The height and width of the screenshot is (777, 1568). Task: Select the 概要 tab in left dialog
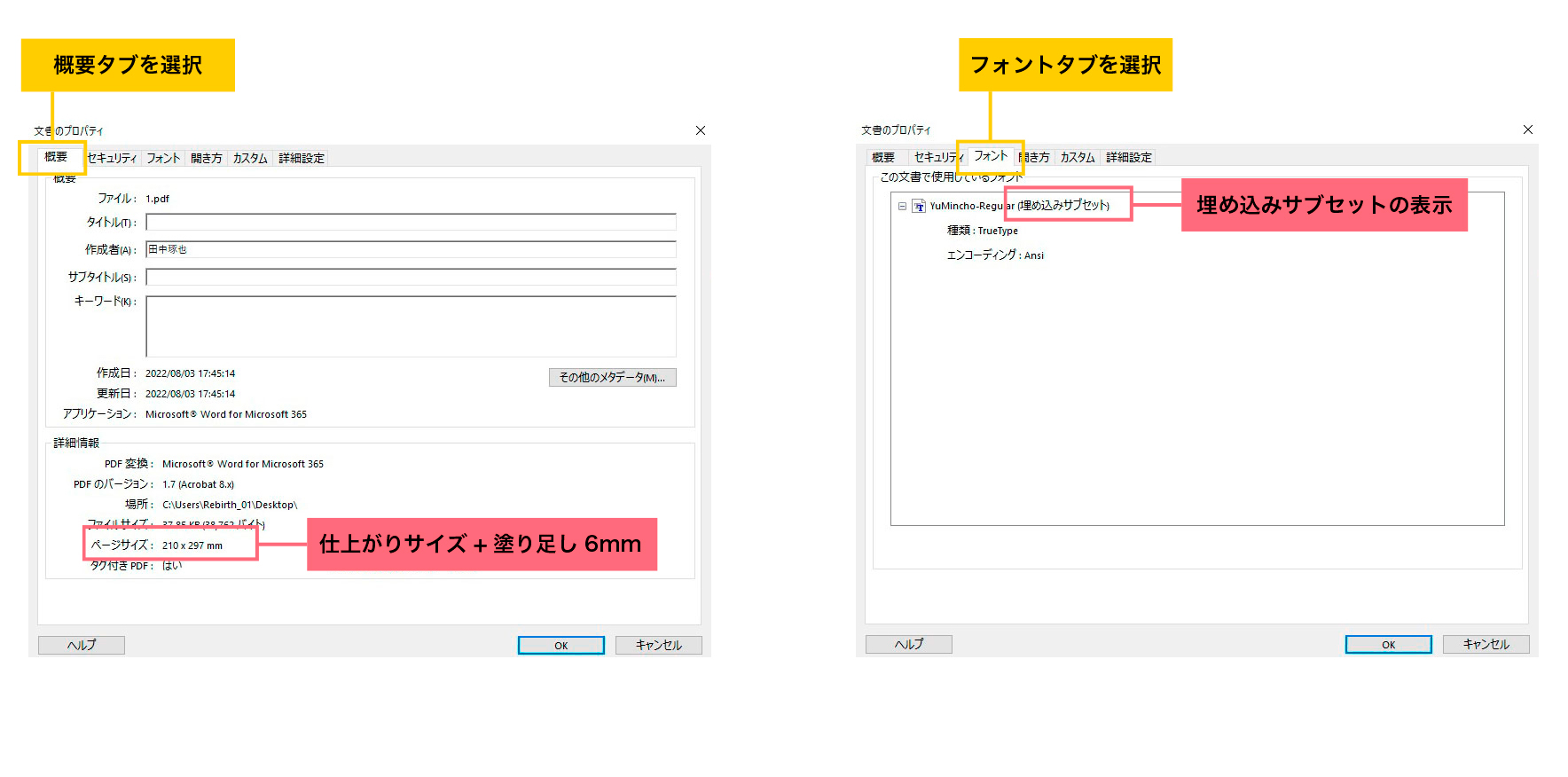[56, 157]
